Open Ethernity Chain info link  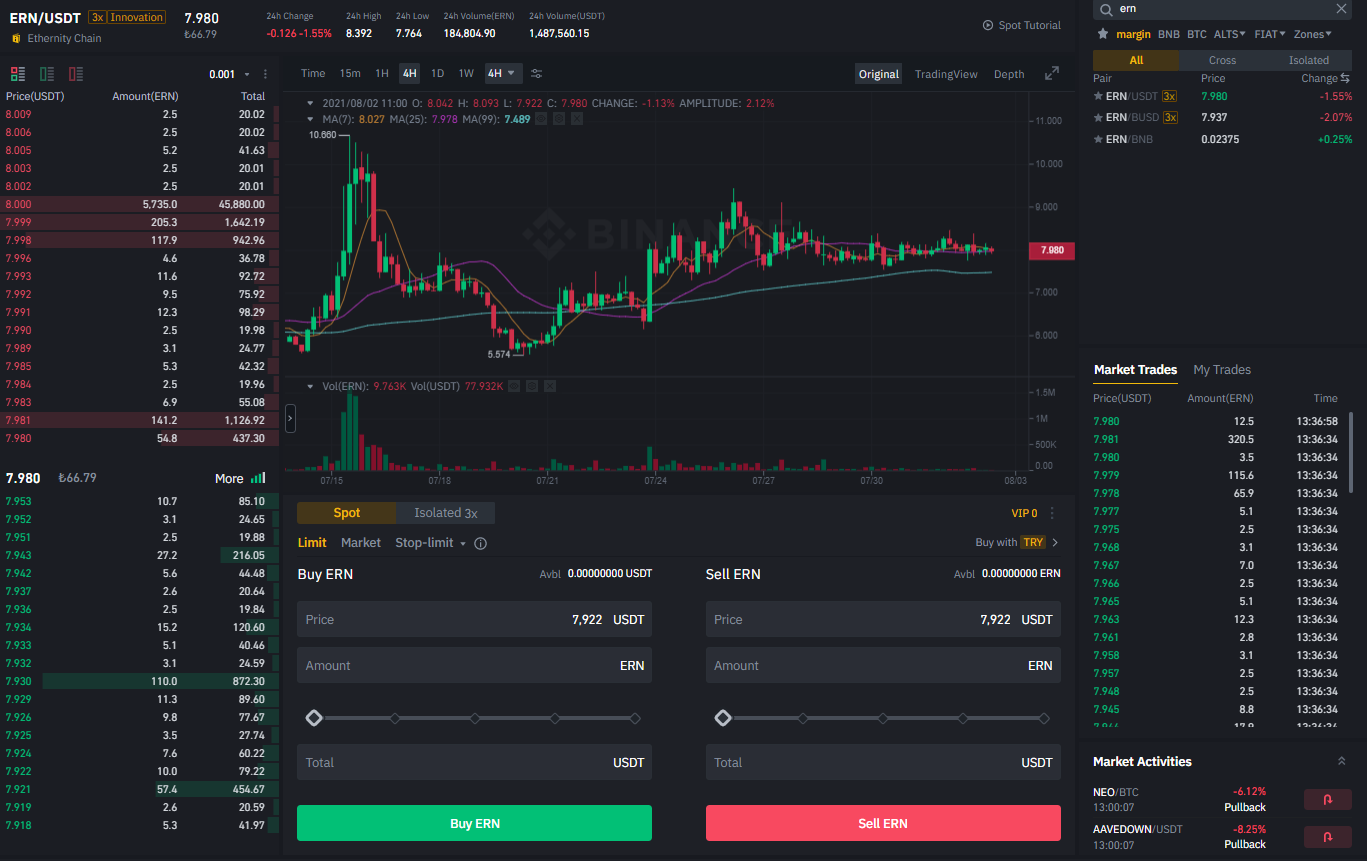click(64, 38)
